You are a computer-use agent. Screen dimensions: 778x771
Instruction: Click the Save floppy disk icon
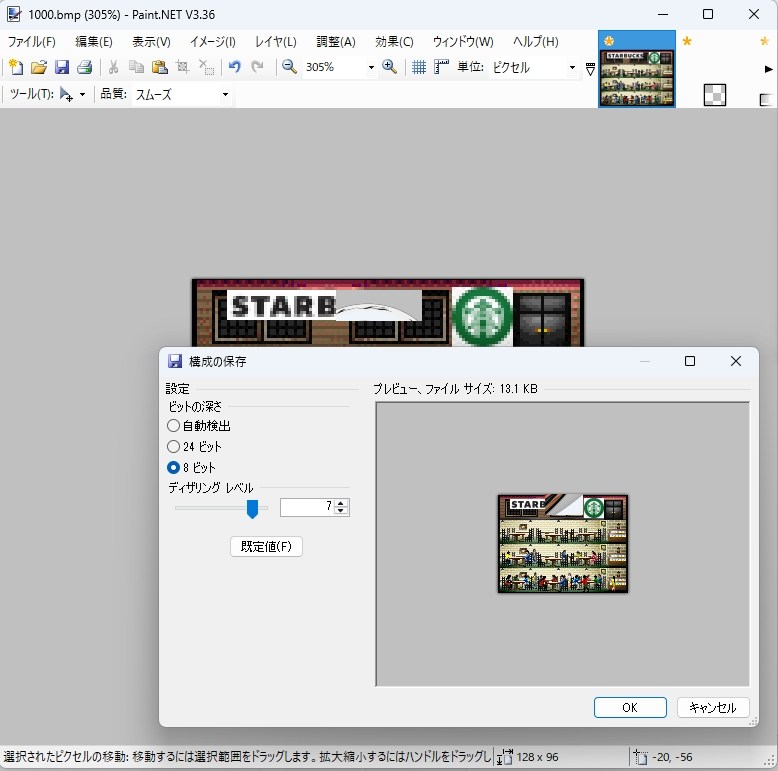tap(62, 67)
